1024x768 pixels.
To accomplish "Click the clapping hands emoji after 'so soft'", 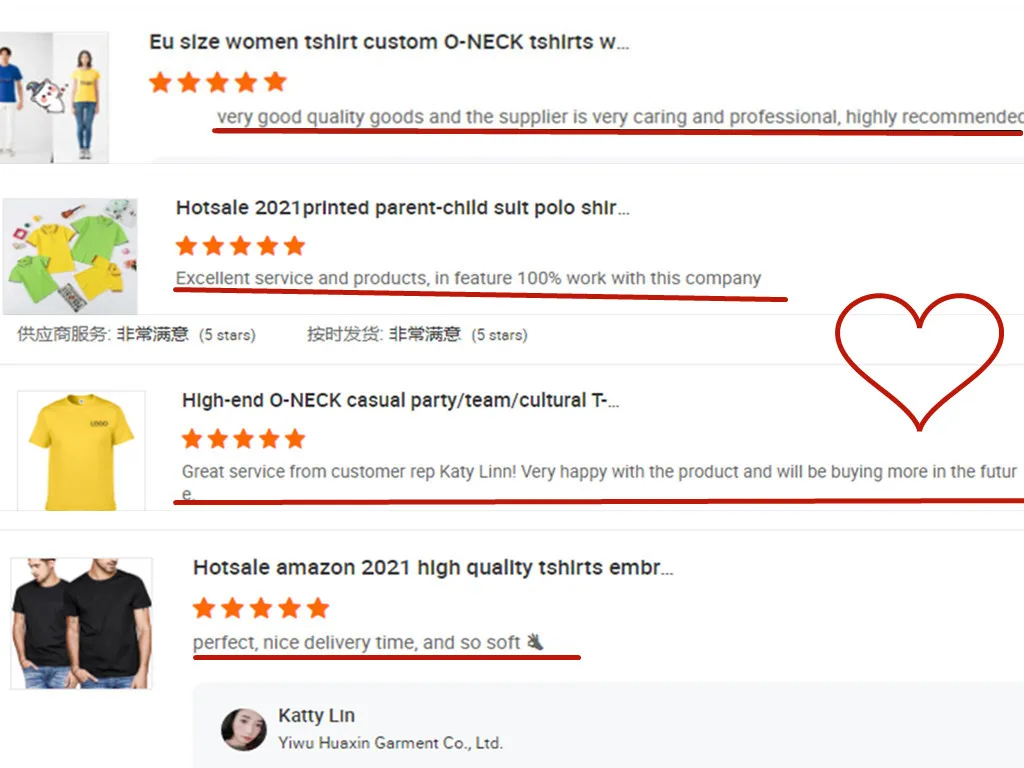I will [x=535, y=641].
